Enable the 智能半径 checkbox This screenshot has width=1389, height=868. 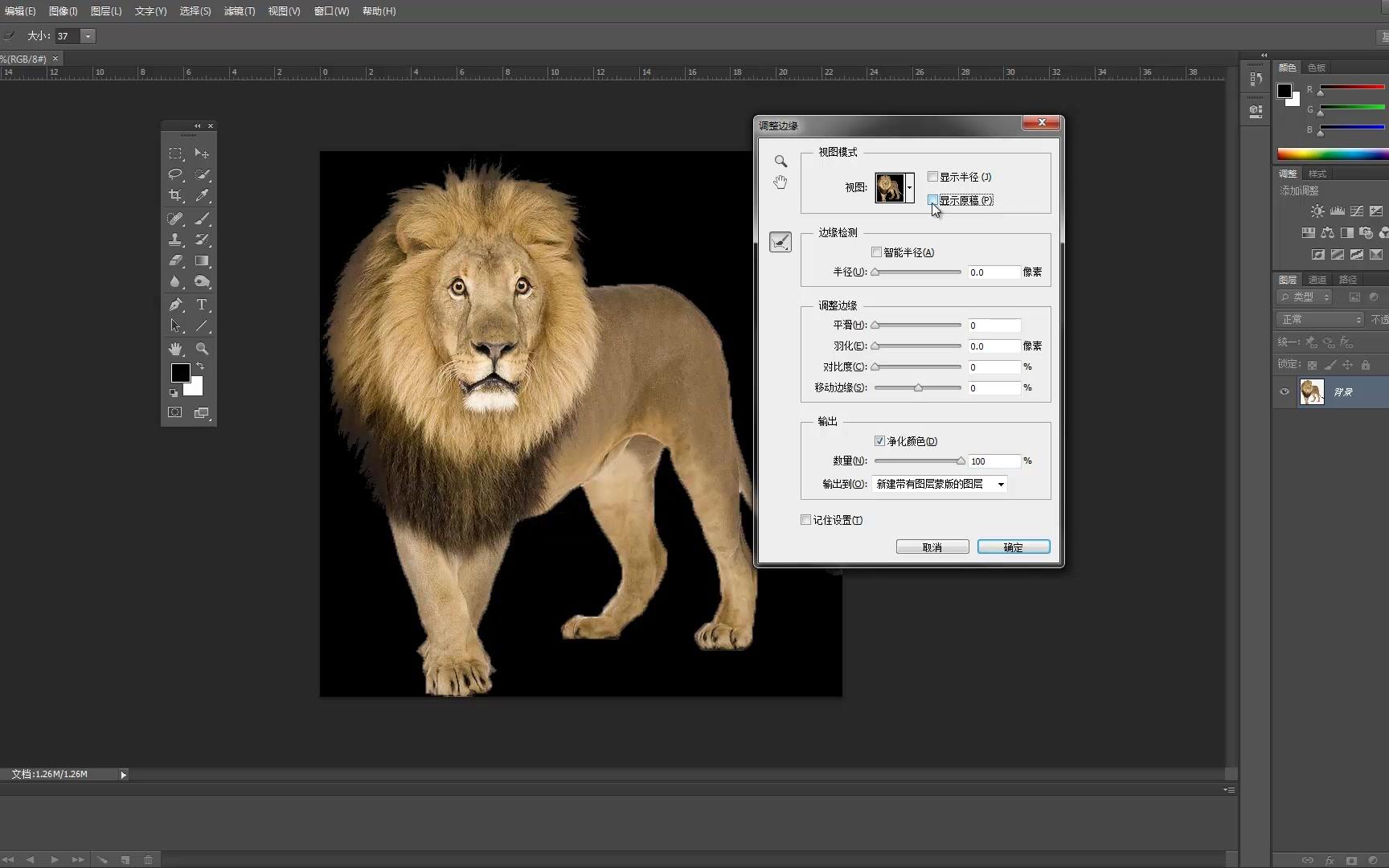pyautogui.click(x=877, y=252)
